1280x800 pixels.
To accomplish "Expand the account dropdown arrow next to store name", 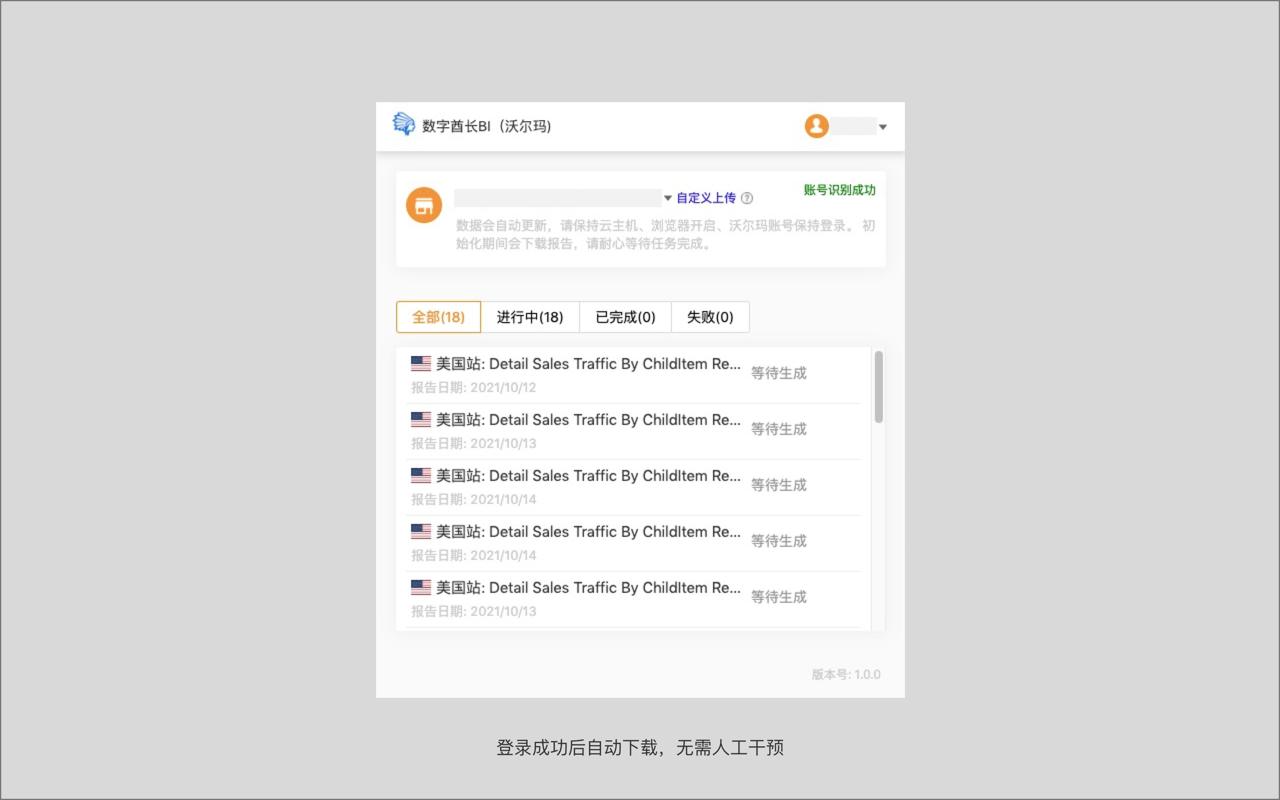I will (666, 197).
